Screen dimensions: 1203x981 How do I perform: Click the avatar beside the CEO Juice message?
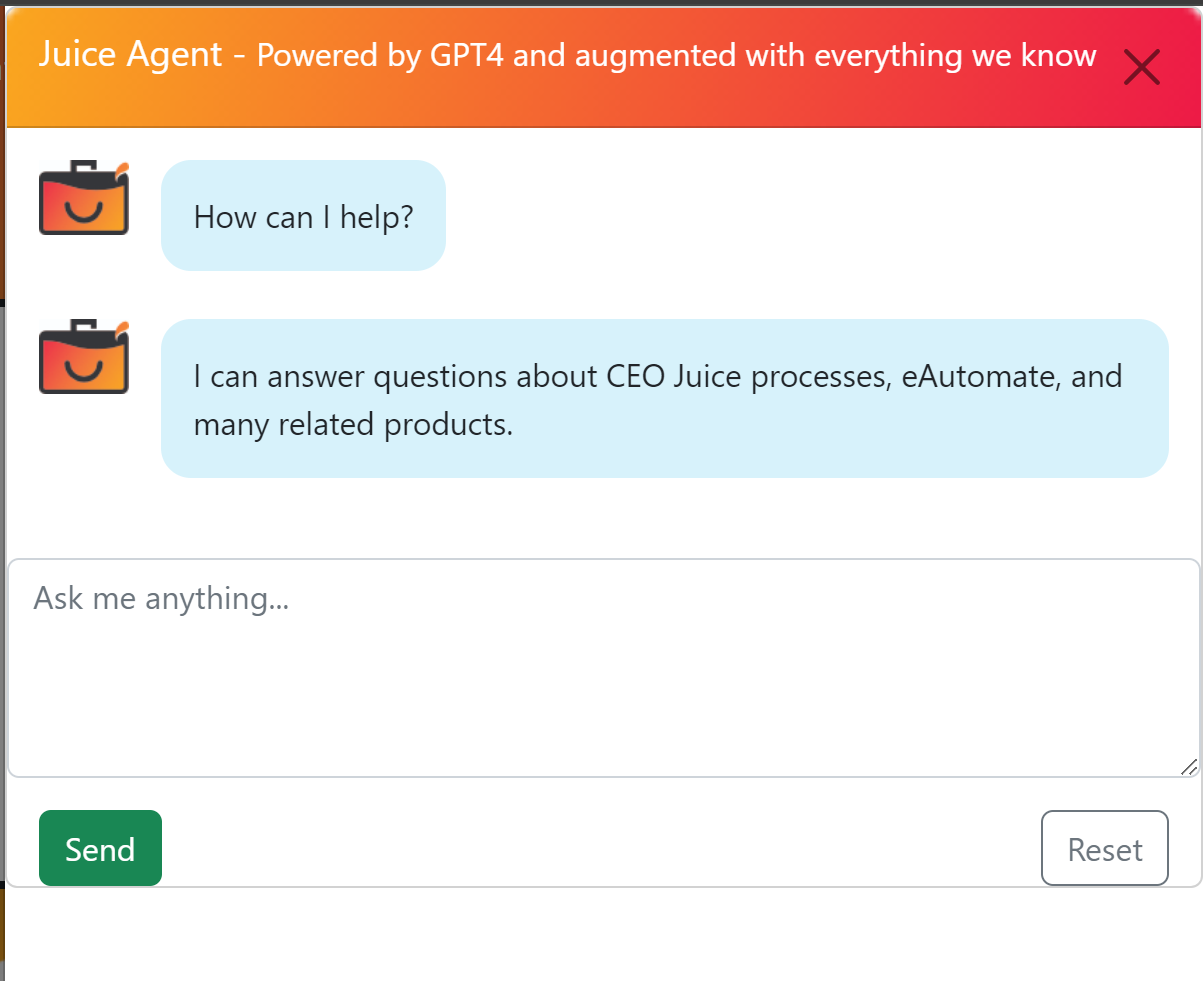pyautogui.click(x=84, y=357)
